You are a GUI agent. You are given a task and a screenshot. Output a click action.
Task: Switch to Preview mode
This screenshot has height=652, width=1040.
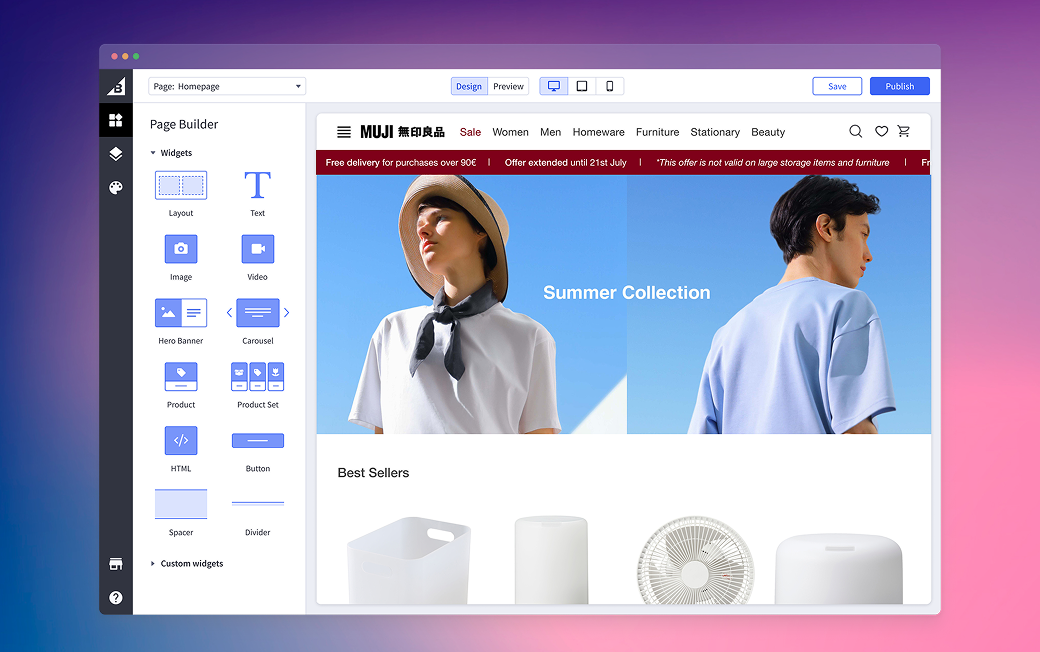508,86
